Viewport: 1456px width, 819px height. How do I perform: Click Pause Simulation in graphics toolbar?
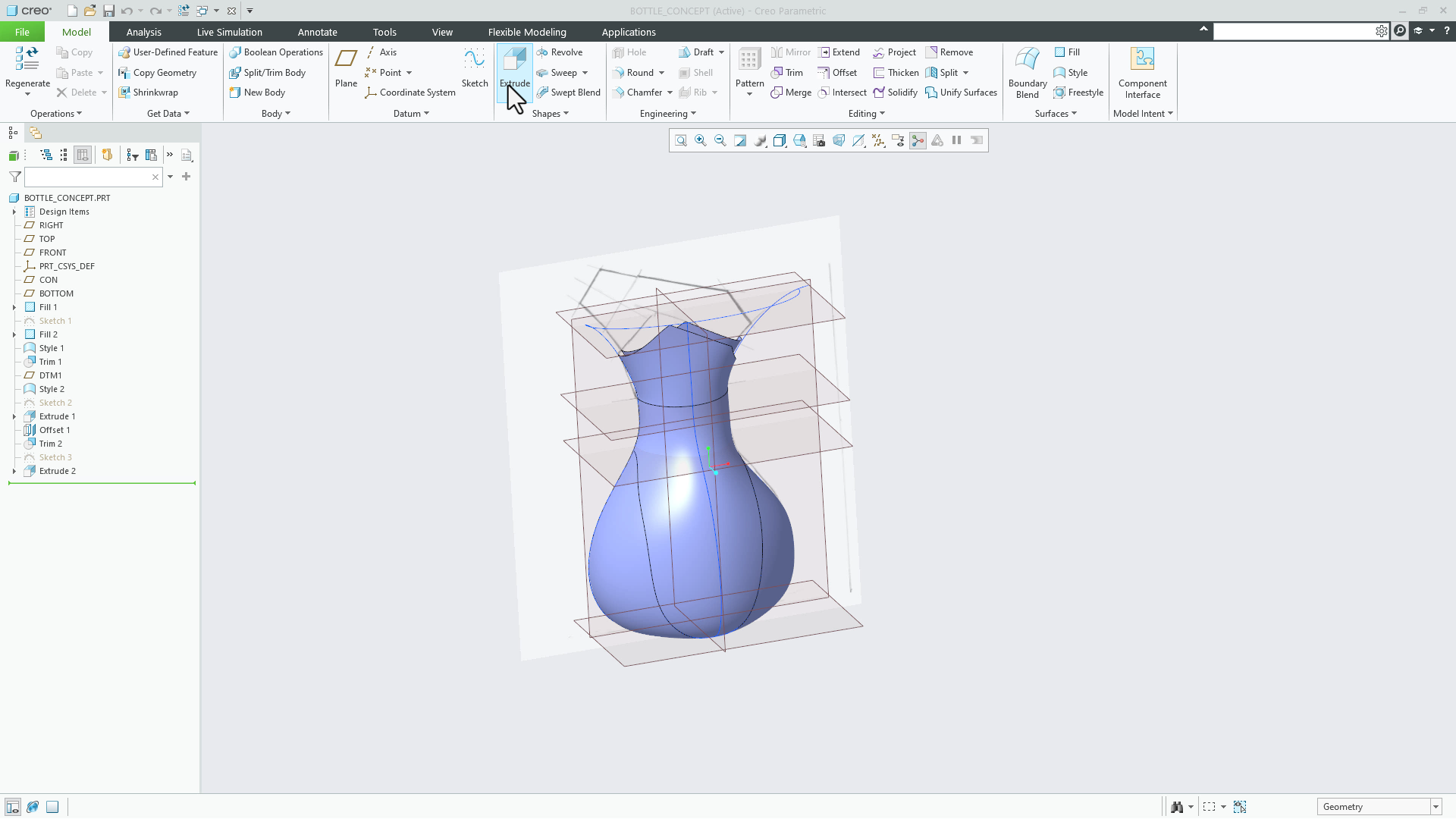point(957,140)
